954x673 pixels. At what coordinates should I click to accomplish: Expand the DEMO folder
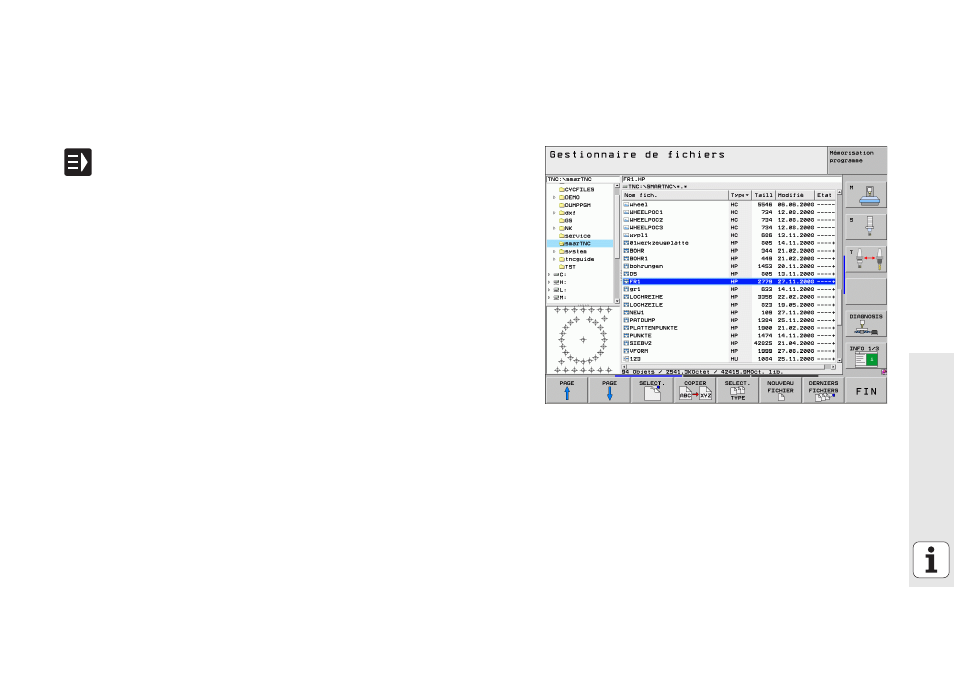click(554, 197)
